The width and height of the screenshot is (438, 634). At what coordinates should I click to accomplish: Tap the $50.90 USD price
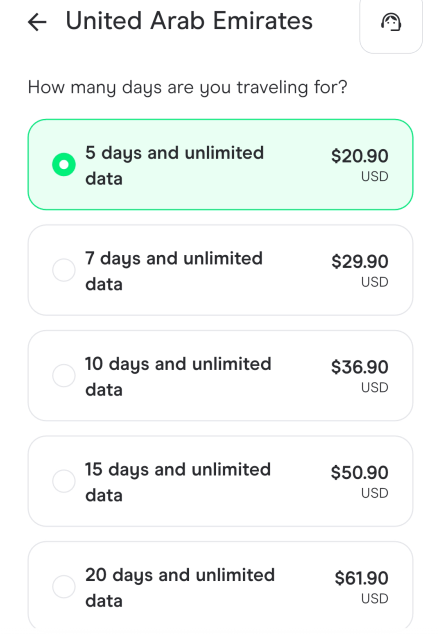click(360, 482)
